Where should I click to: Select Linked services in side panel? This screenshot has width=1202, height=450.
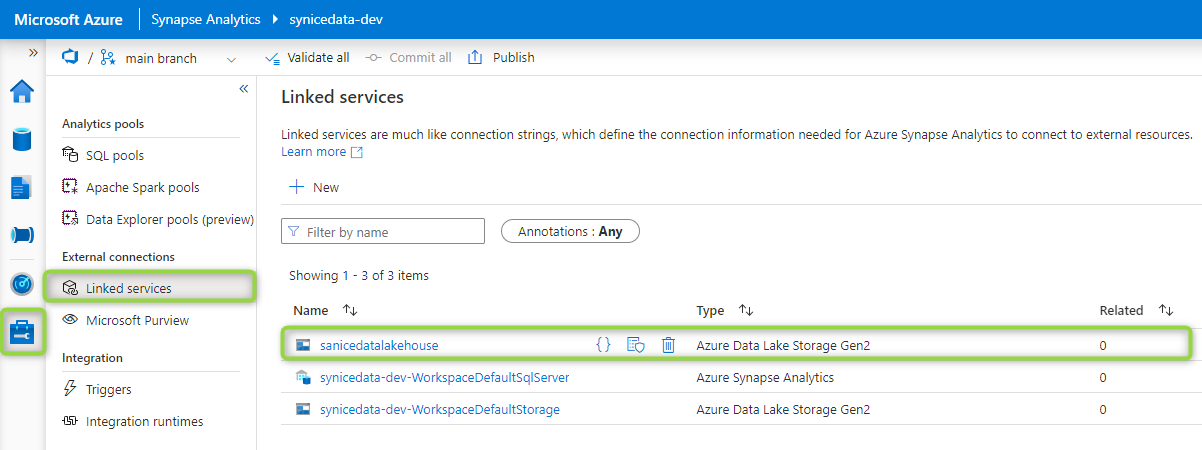(x=151, y=288)
